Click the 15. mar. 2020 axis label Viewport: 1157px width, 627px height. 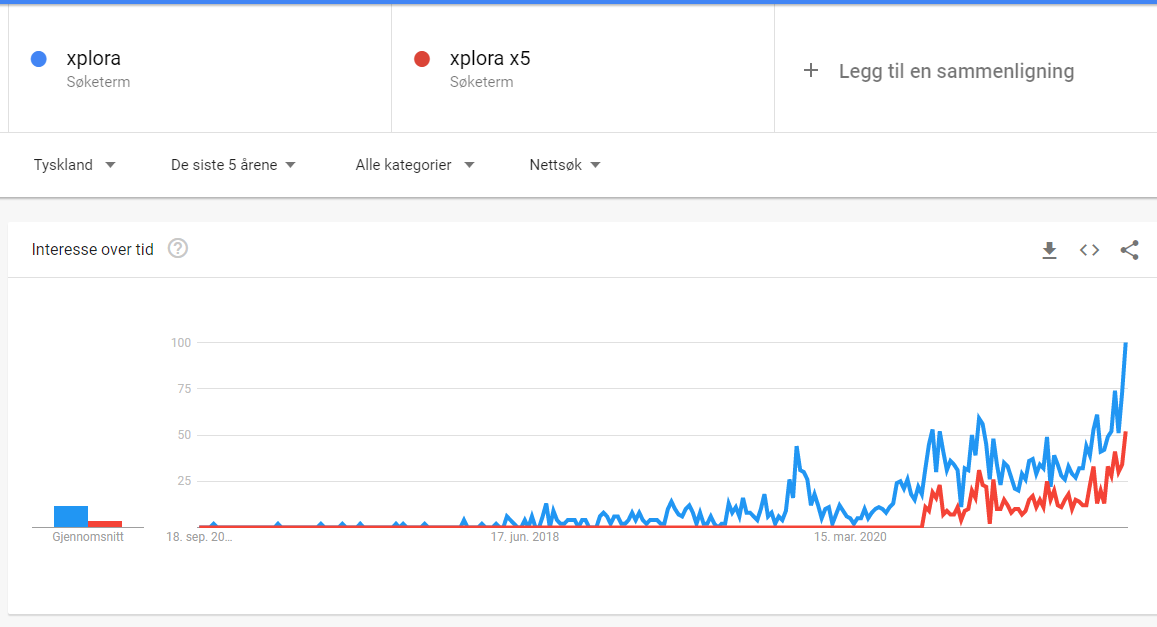[850, 537]
